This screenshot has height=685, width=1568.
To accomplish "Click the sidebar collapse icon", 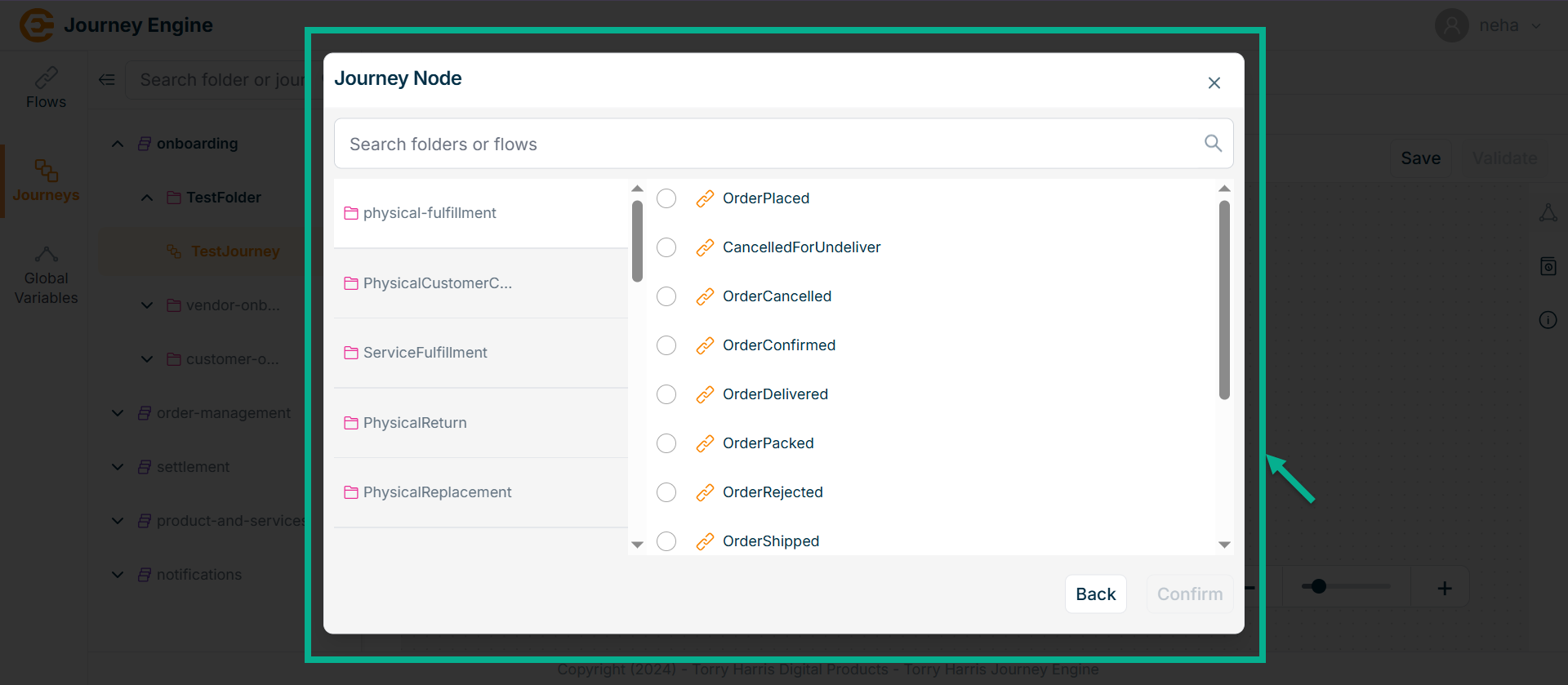I will (107, 80).
